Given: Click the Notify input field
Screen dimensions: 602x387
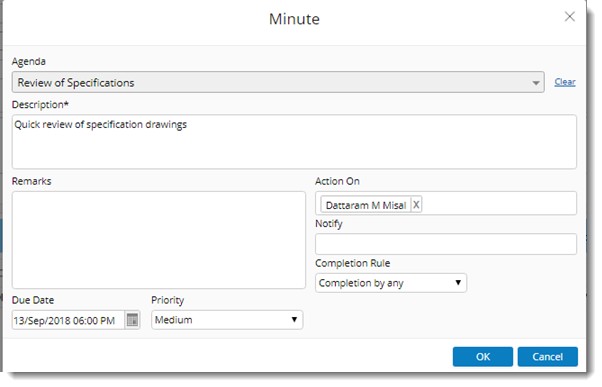Looking at the screenshot, I should [x=446, y=244].
